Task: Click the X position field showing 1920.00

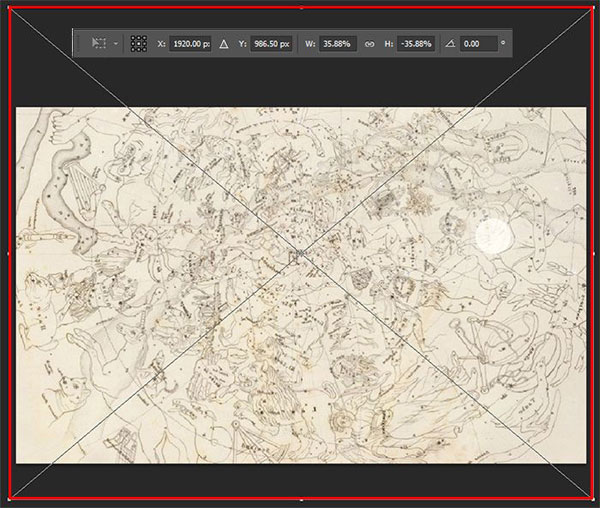Action: point(190,44)
